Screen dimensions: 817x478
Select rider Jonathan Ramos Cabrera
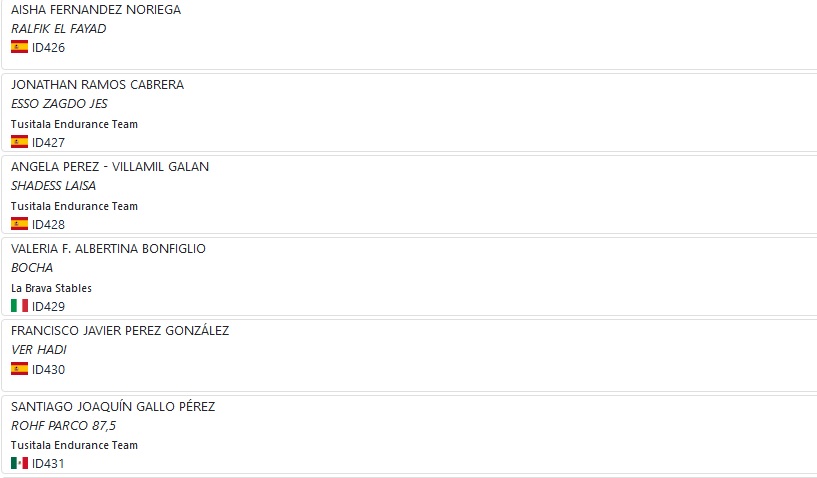(97, 84)
